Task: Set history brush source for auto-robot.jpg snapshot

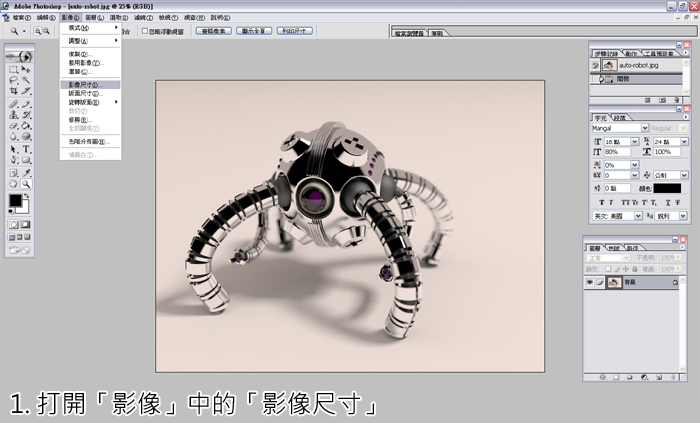Action: point(595,66)
